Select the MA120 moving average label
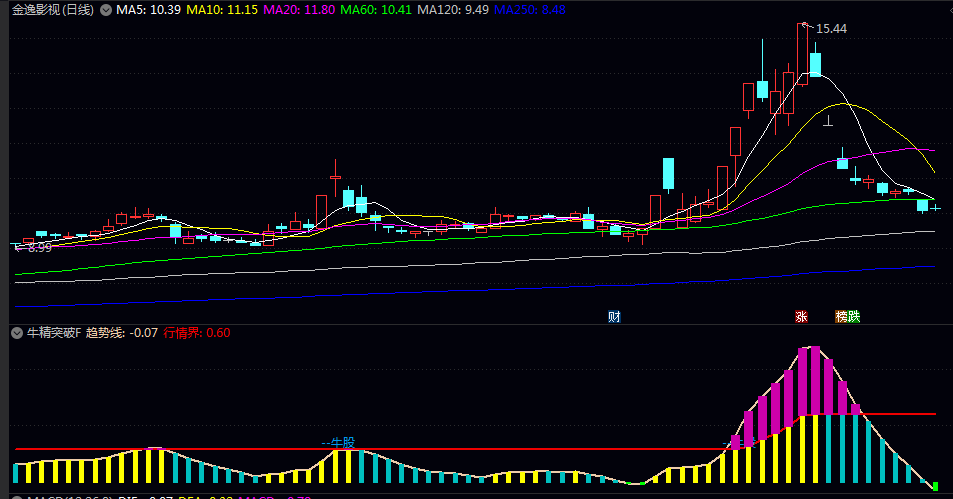 tap(453, 10)
